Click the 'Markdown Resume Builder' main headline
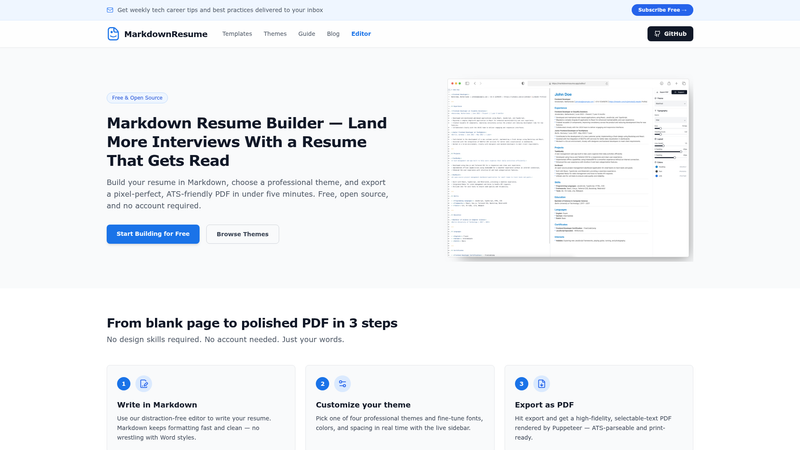Viewport: 800px width, 450px height. tap(247, 141)
